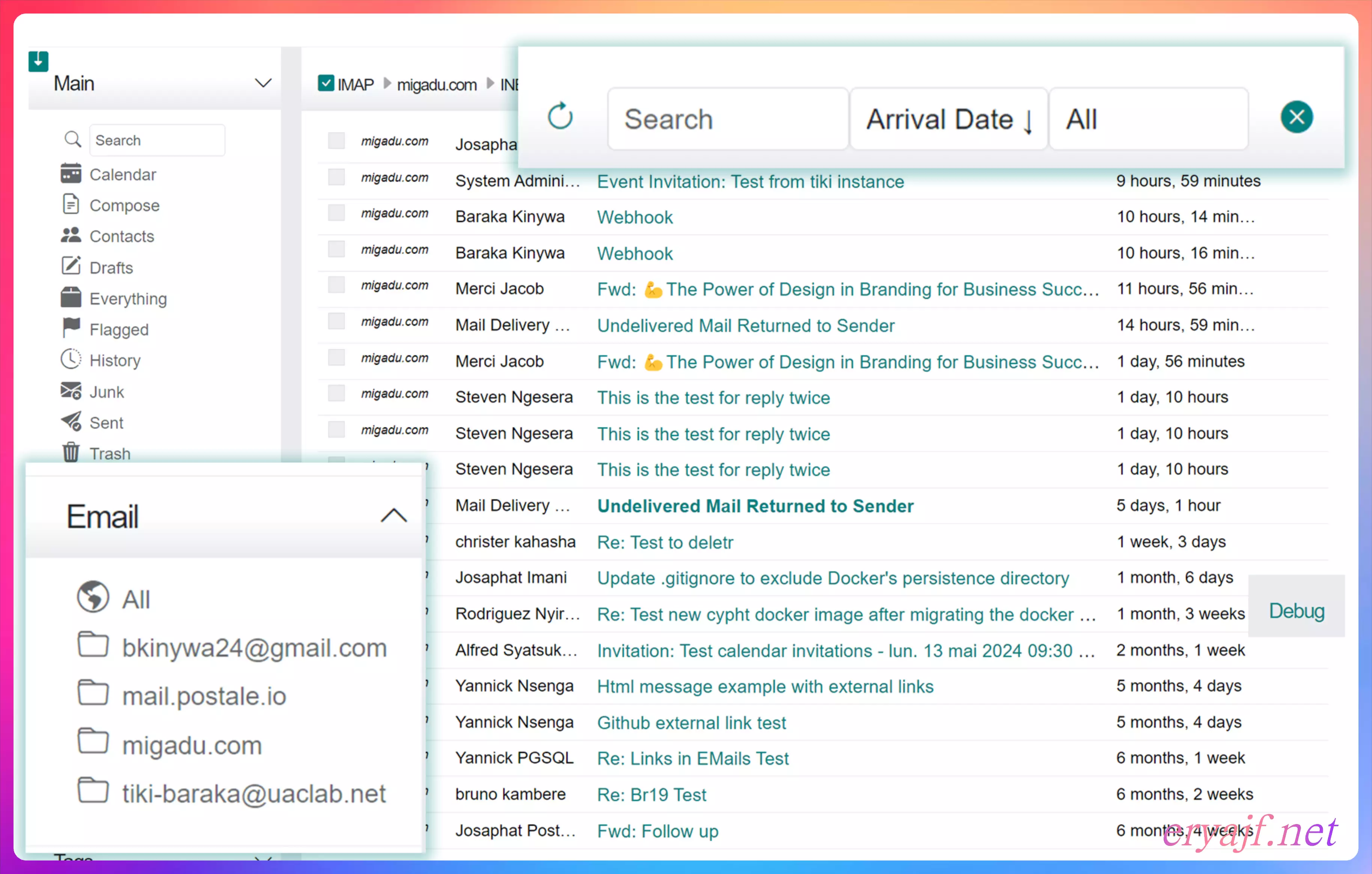This screenshot has width=1372, height=874.
Task: Click the All globe icon under Email
Action: [x=93, y=597]
